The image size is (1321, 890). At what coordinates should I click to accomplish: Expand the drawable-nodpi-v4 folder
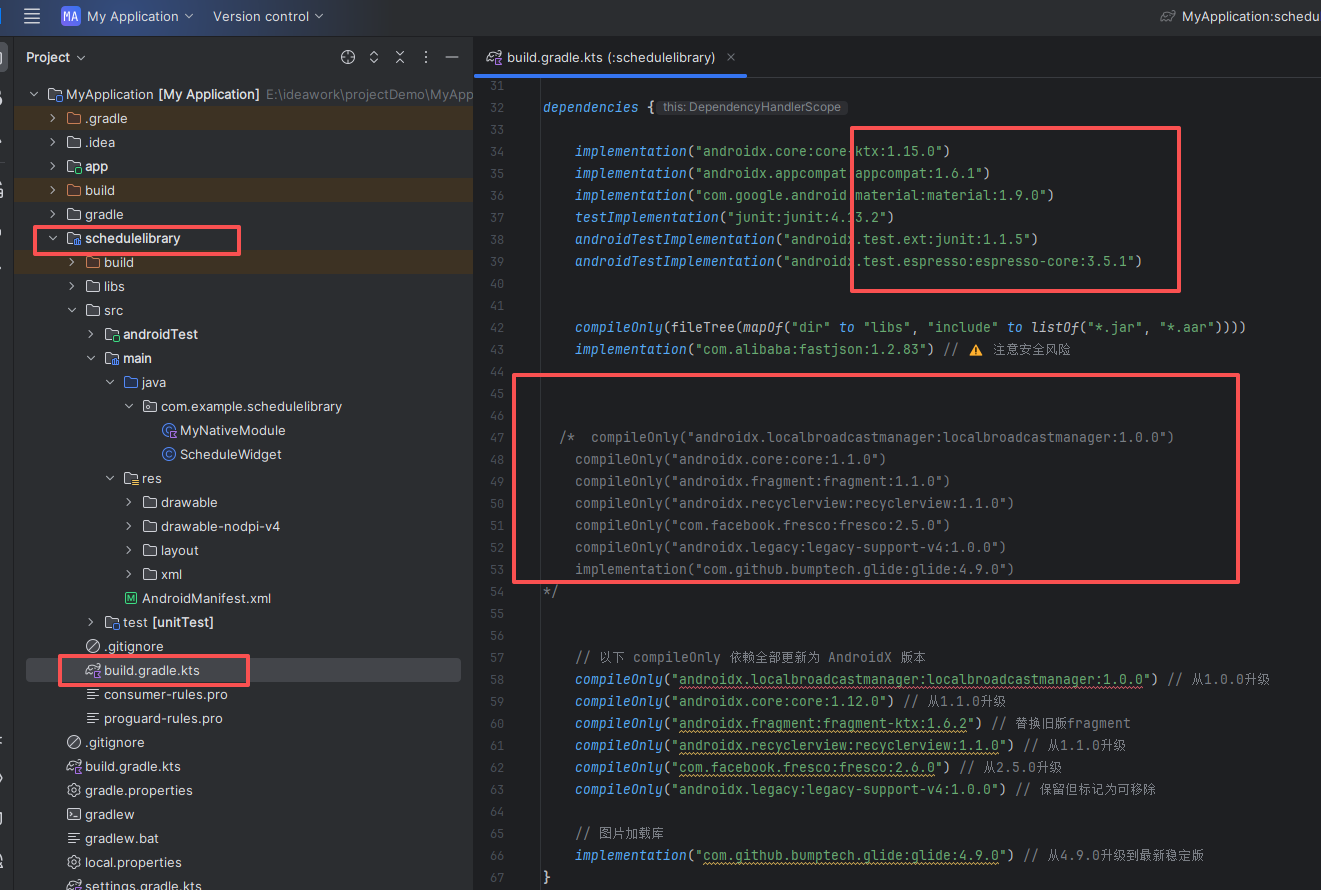pyautogui.click(x=129, y=526)
